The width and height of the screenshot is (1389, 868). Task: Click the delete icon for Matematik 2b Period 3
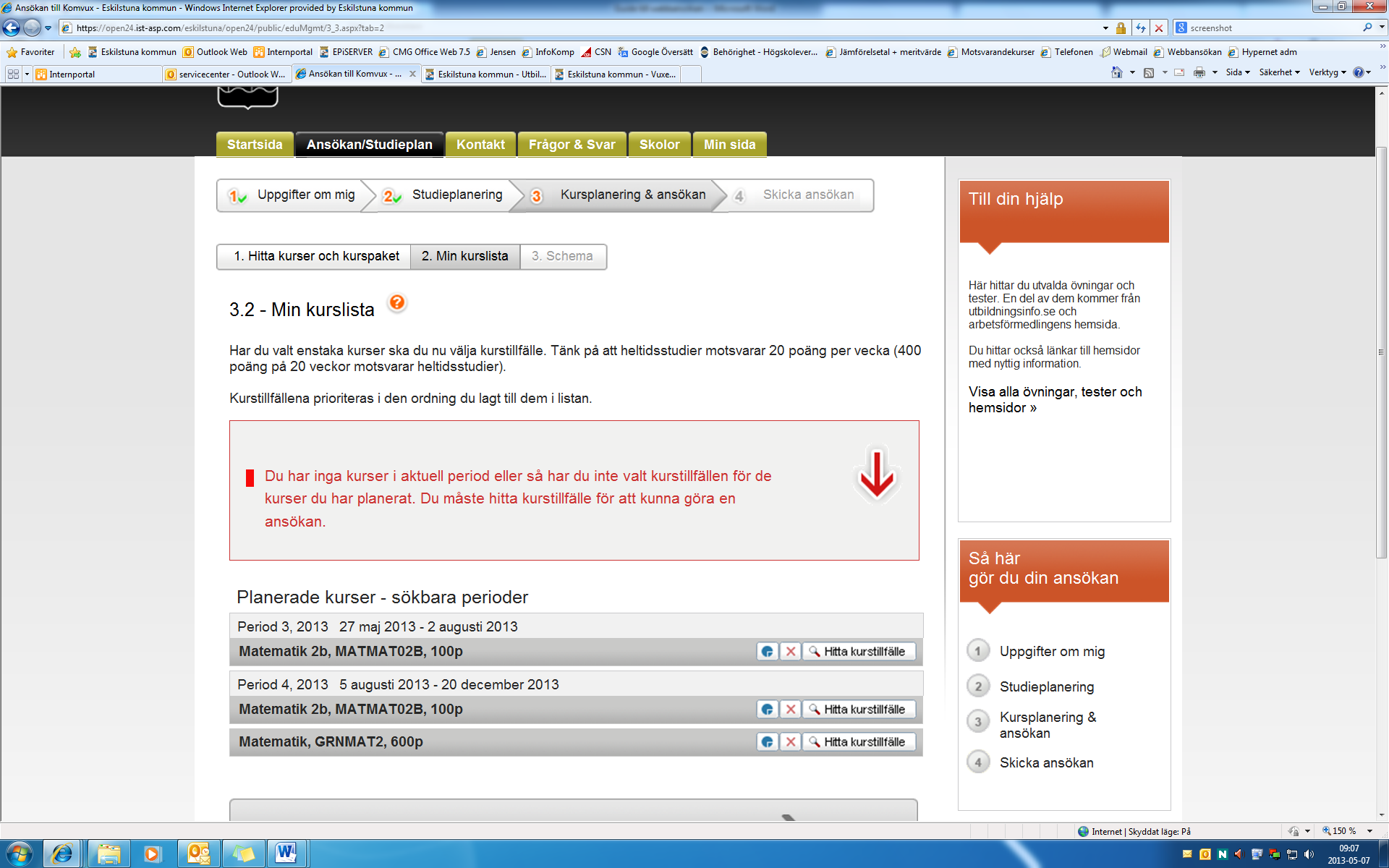click(x=790, y=651)
